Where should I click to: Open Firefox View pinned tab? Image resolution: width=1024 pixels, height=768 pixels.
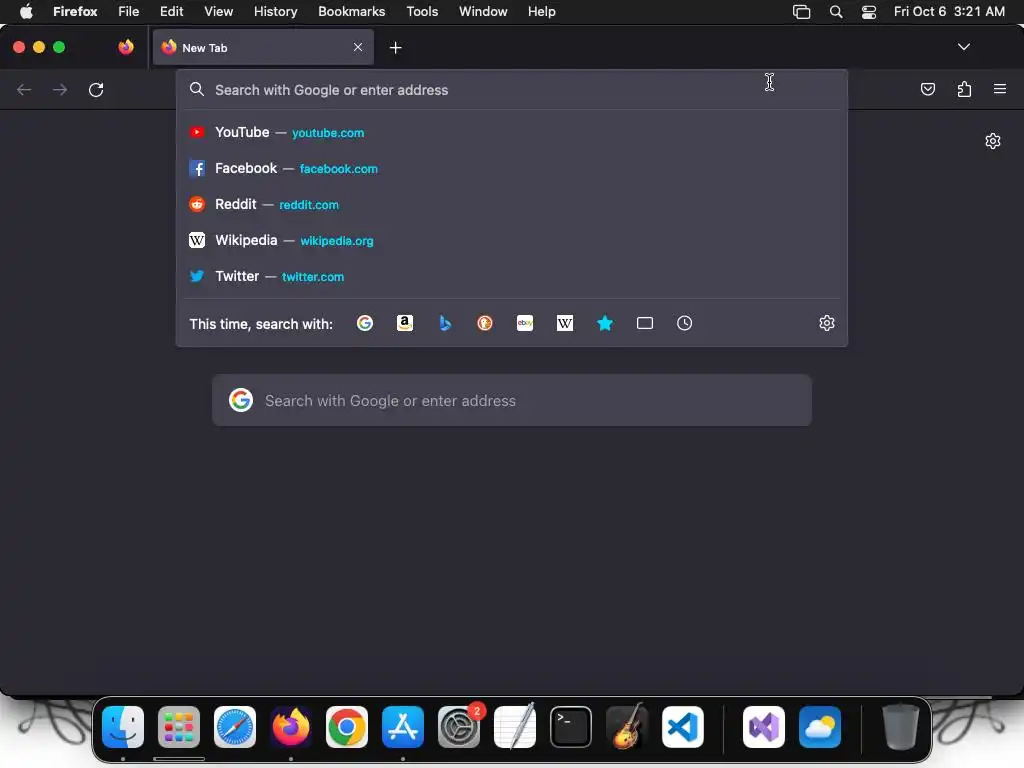click(x=126, y=47)
